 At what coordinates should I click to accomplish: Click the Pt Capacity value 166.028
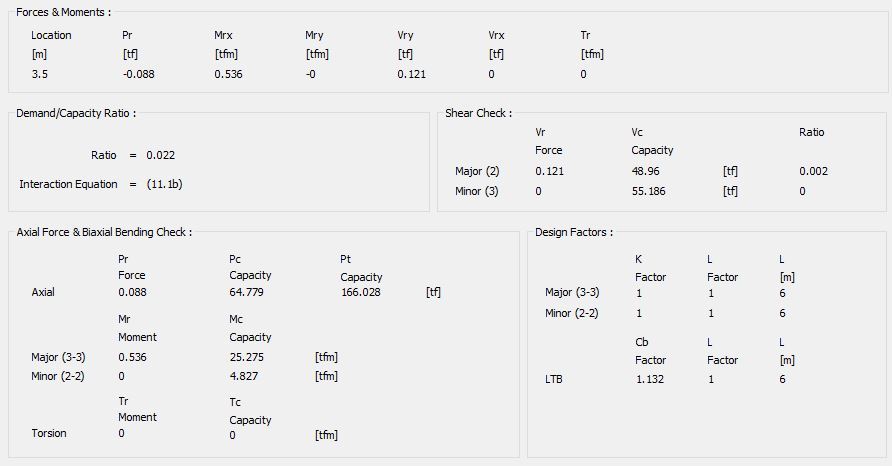[361, 292]
